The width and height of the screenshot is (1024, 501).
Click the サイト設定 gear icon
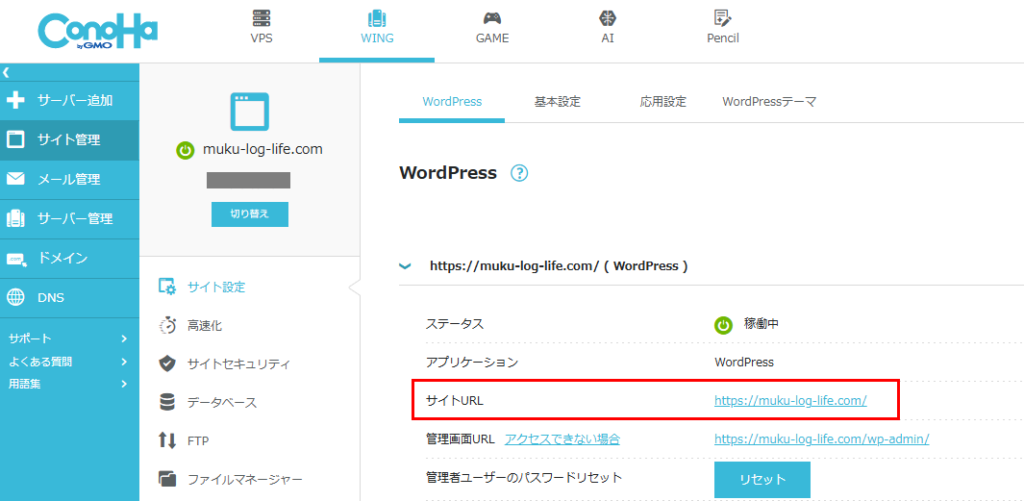click(x=167, y=286)
